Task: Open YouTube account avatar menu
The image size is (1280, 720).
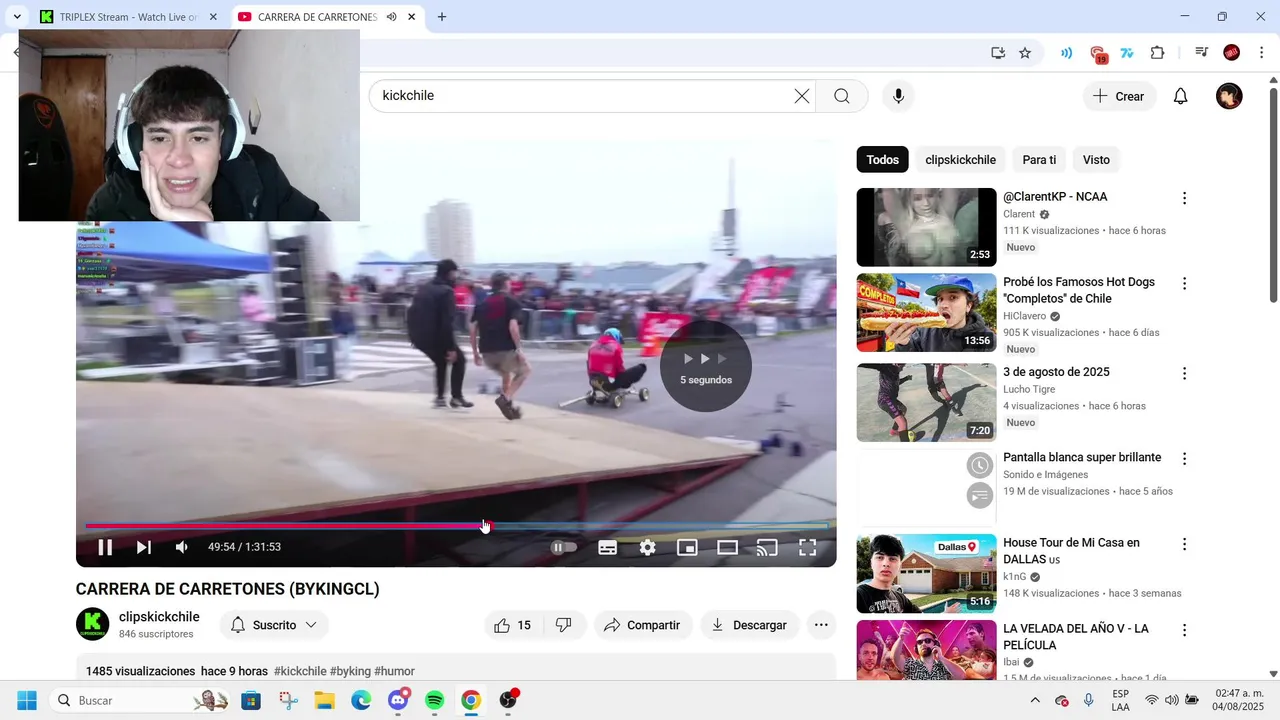Action: [1229, 96]
